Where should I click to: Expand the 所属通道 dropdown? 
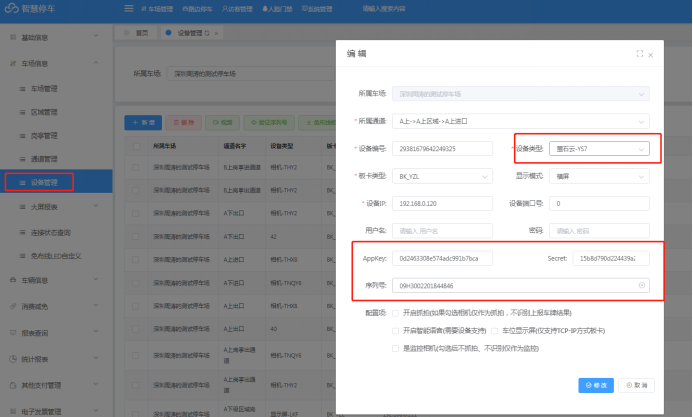point(521,121)
